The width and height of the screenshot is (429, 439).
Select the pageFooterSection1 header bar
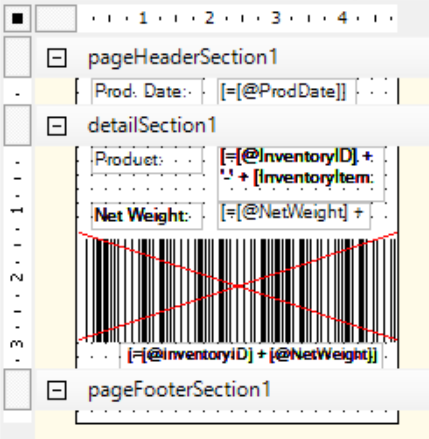click(232, 389)
